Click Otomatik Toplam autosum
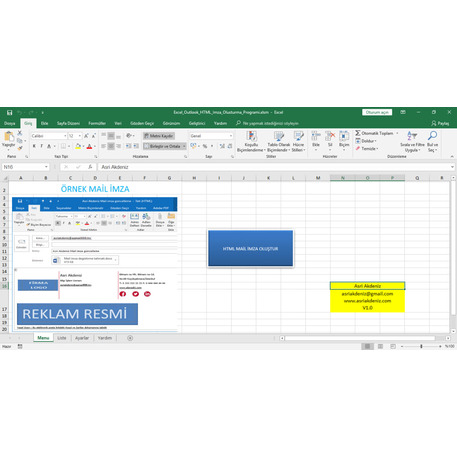 tap(374, 133)
